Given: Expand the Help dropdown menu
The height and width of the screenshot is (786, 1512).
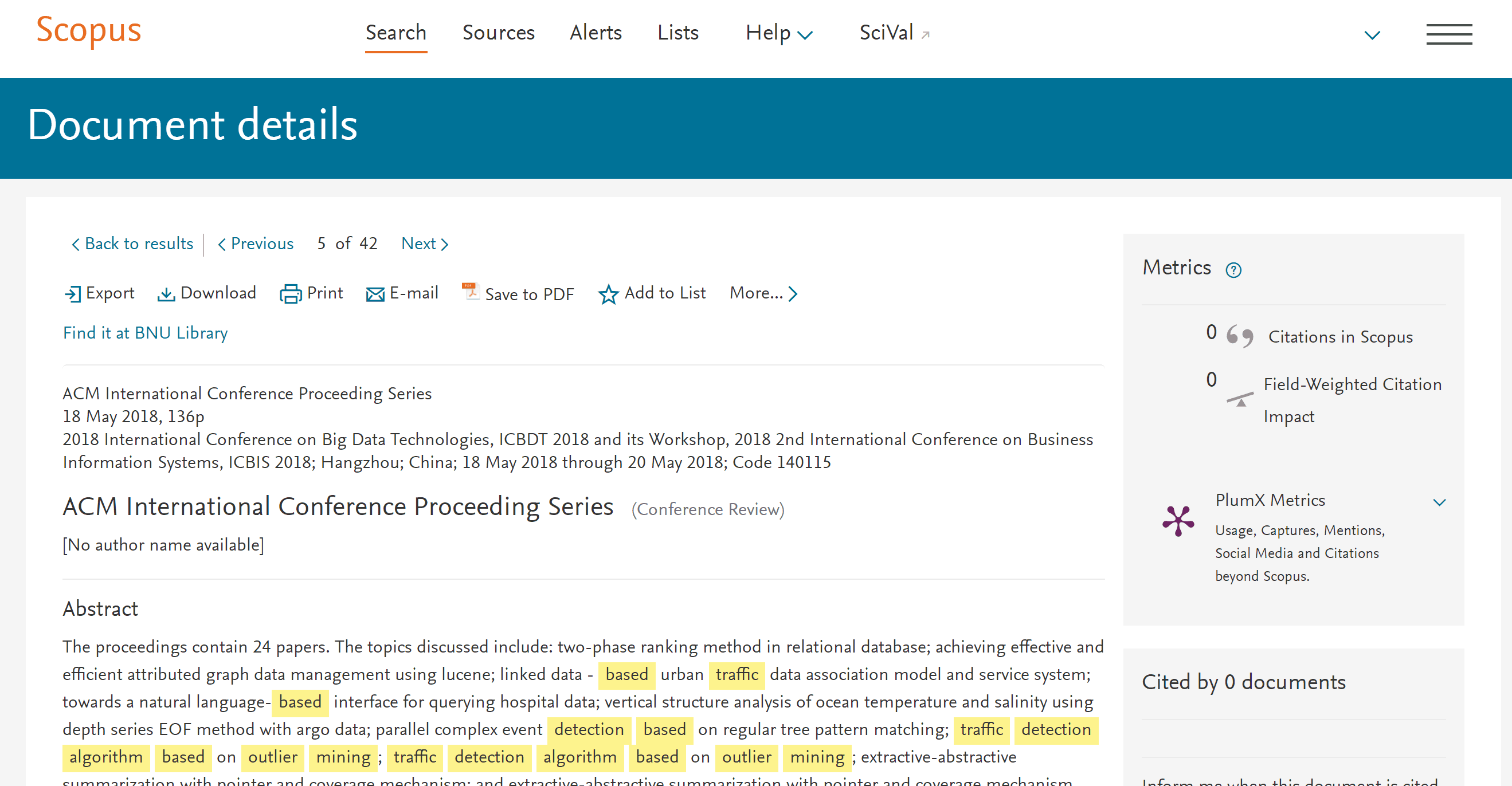Looking at the screenshot, I should [x=778, y=33].
